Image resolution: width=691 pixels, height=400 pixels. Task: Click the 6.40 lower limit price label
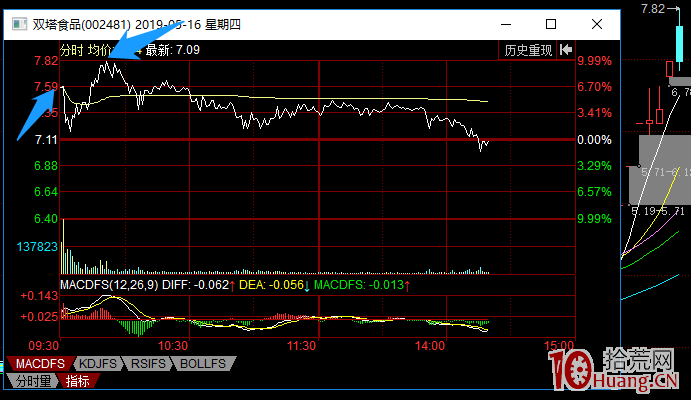click(46, 219)
